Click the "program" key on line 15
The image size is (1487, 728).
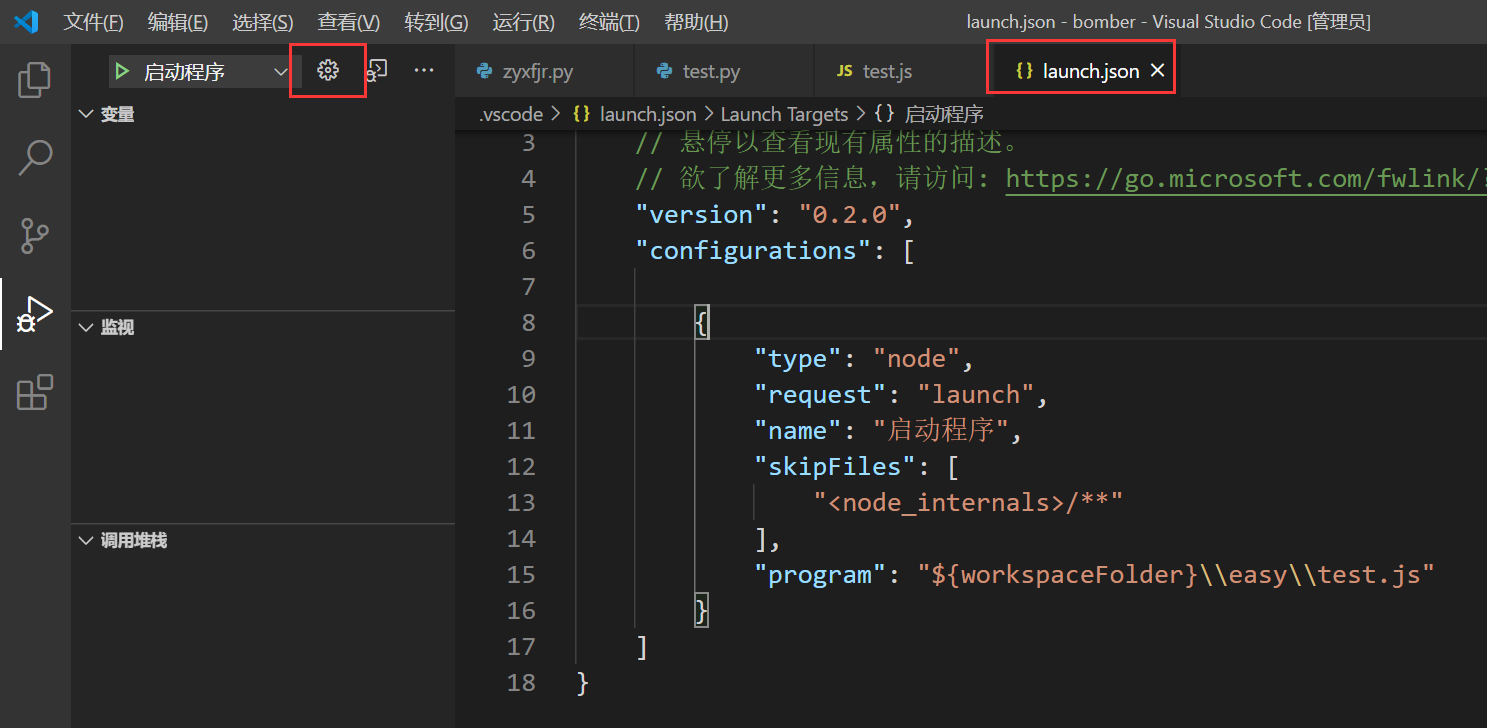[821, 575]
